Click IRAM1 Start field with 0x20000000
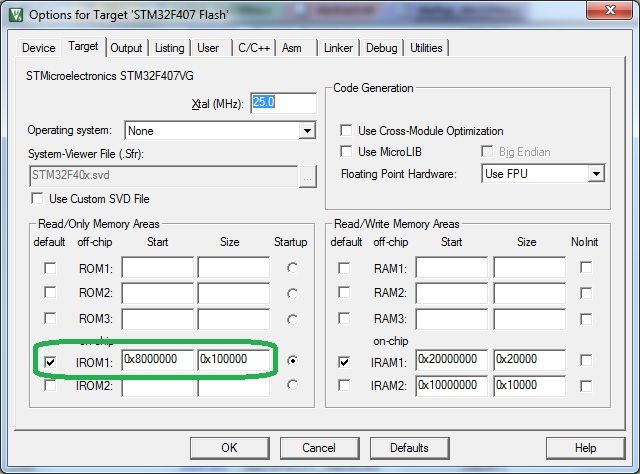 pyautogui.click(x=451, y=360)
